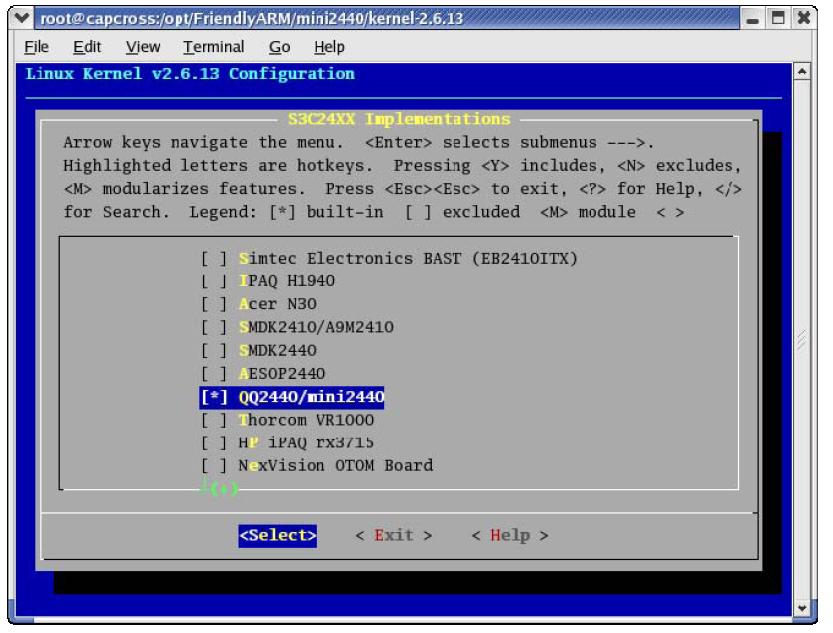Minimize the terminal window
The image size is (833, 633).
point(752,19)
